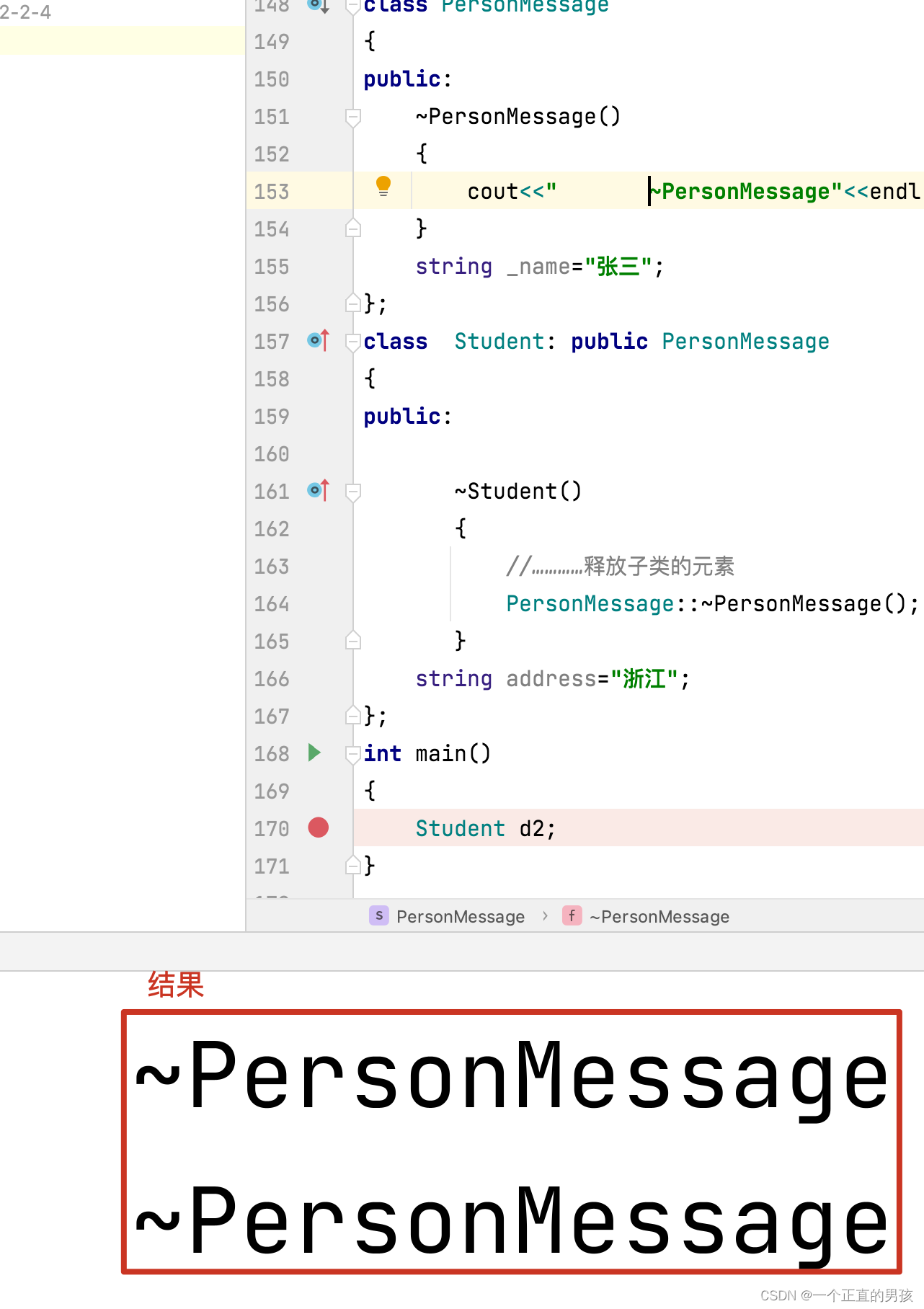Click the fold end marker on line 167
This screenshot has height=1309, width=924.
353,716
